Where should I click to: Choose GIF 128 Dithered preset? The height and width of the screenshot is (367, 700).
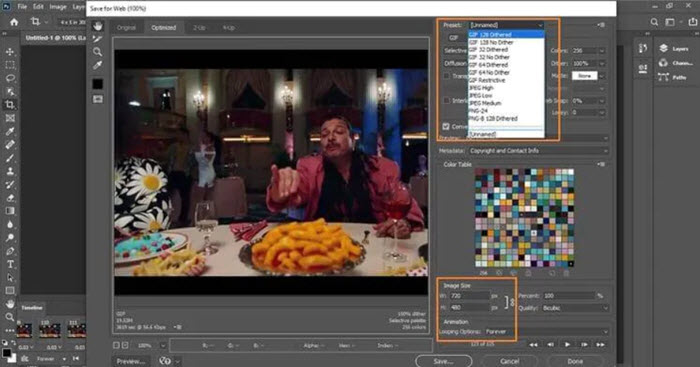(506, 34)
